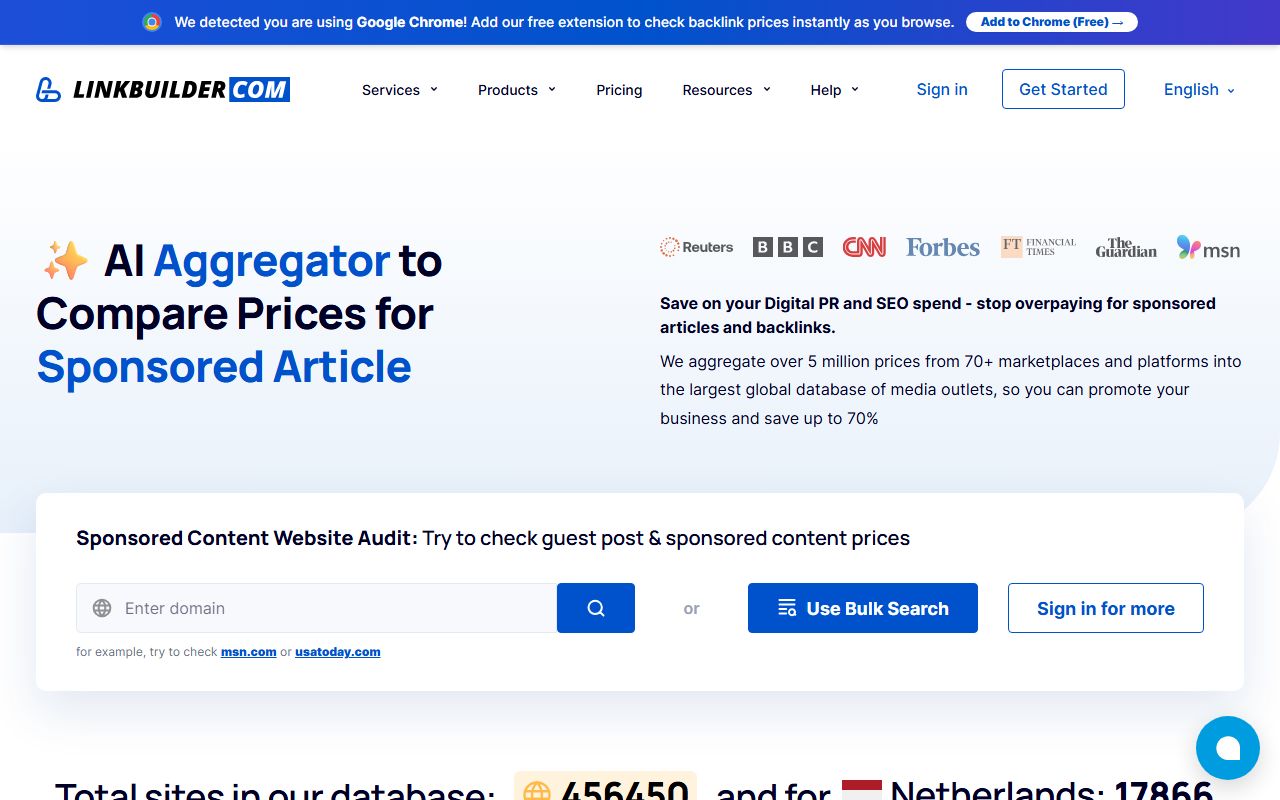The width and height of the screenshot is (1280, 800).
Task: Click the msn butterfly logo
Action: pos(1208,248)
